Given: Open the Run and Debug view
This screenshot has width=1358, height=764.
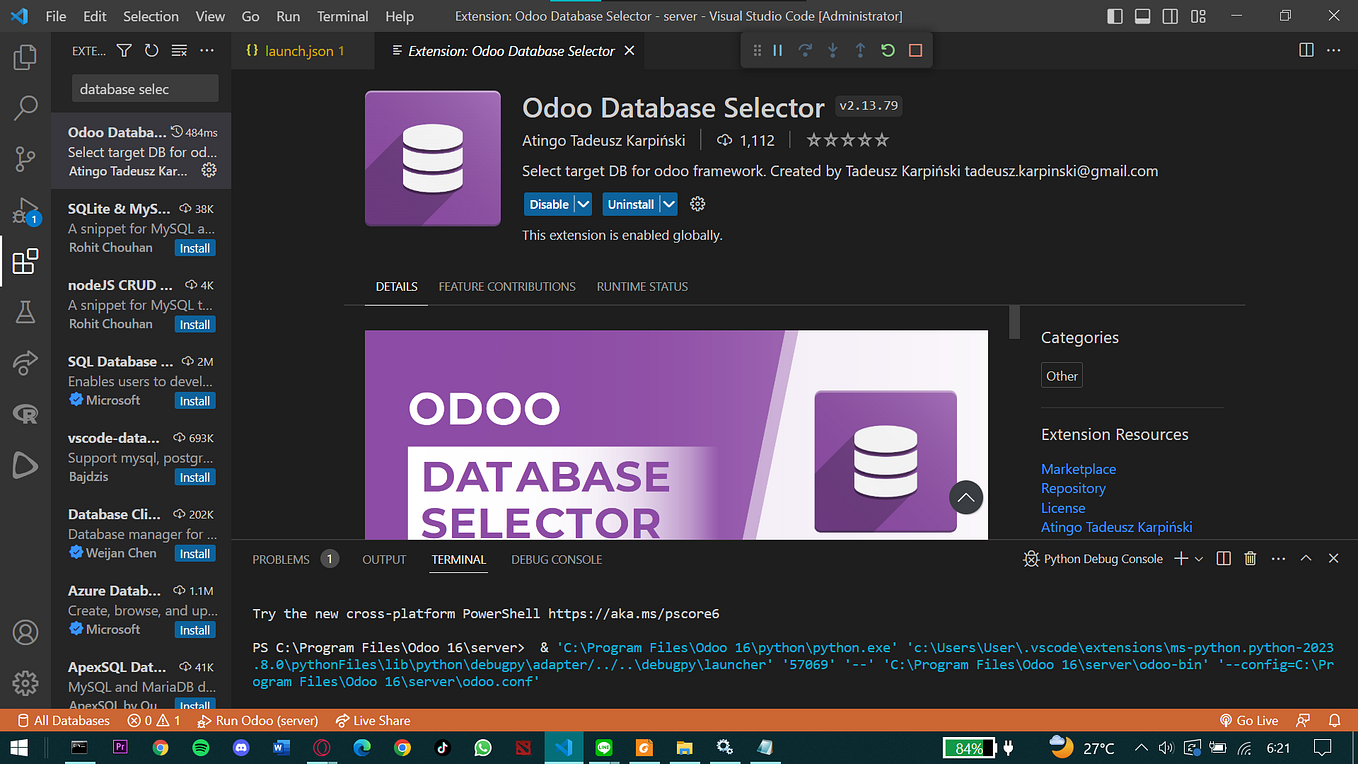Looking at the screenshot, I should point(24,211).
